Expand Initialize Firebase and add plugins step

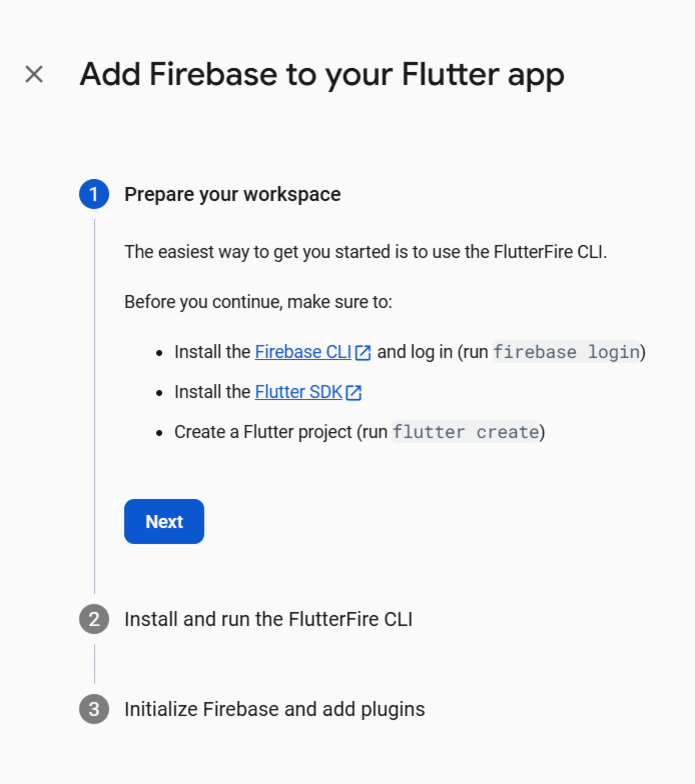tap(274, 709)
